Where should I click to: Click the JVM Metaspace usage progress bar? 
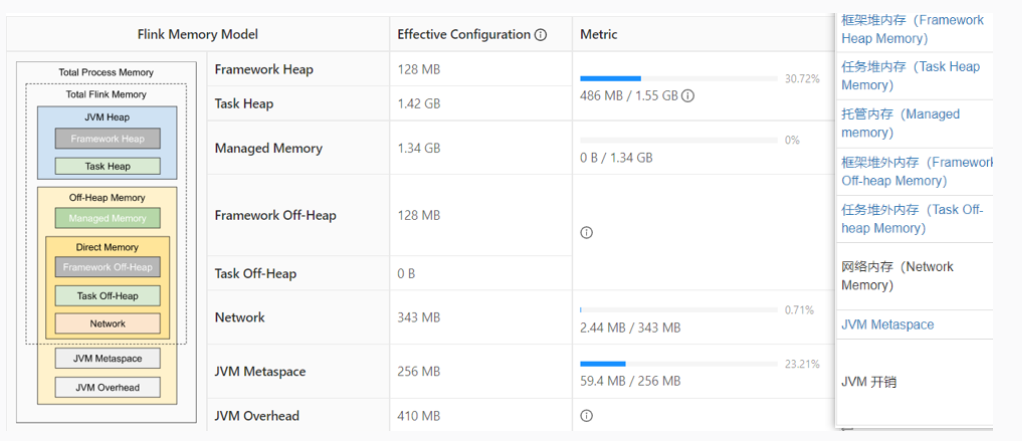pos(678,364)
